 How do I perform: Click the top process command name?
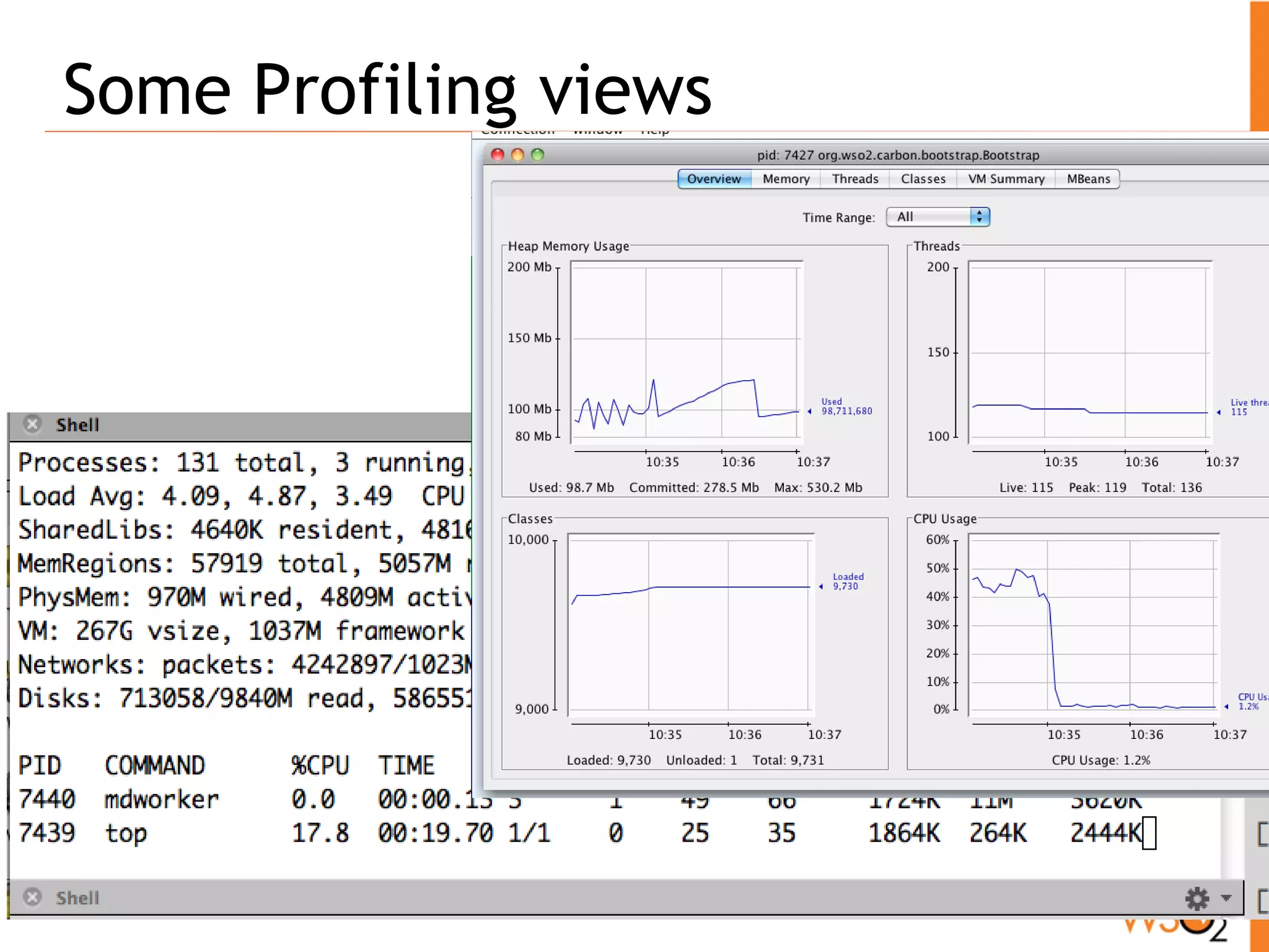point(126,833)
